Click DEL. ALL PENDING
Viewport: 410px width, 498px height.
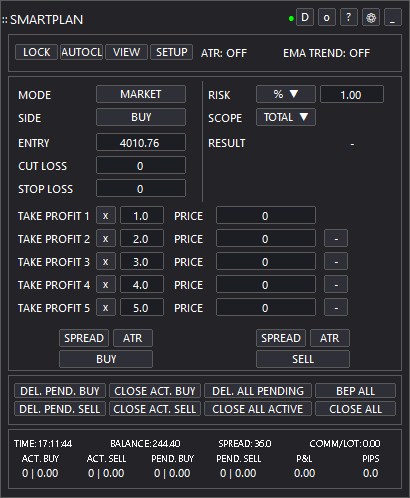click(258, 391)
